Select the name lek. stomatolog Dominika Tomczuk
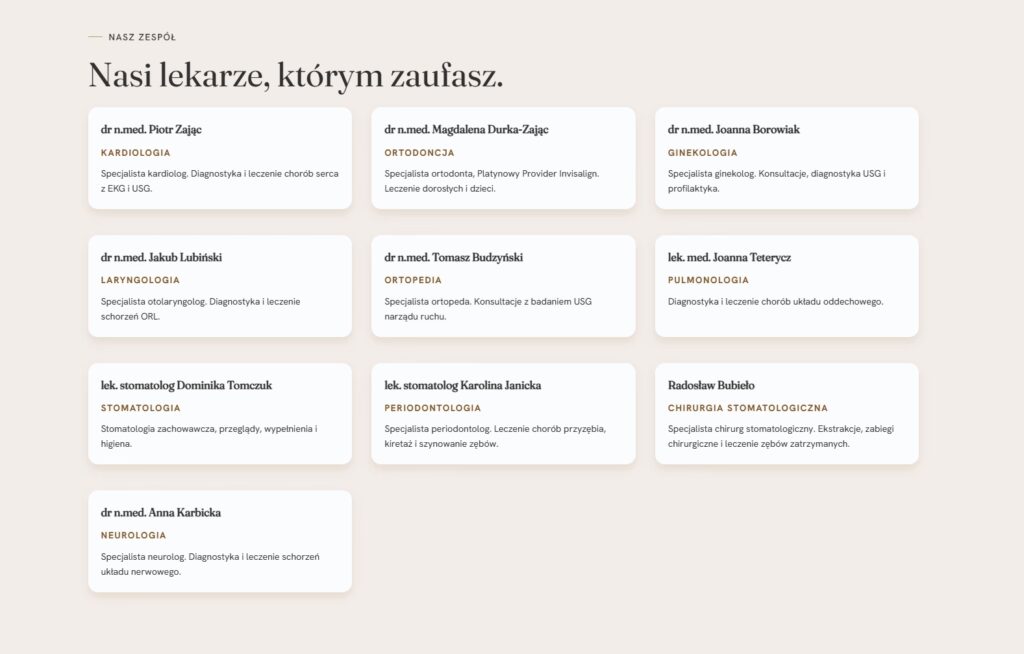Image resolution: width=1024 pixels, height=654 pixels. [x=186, y=385]
